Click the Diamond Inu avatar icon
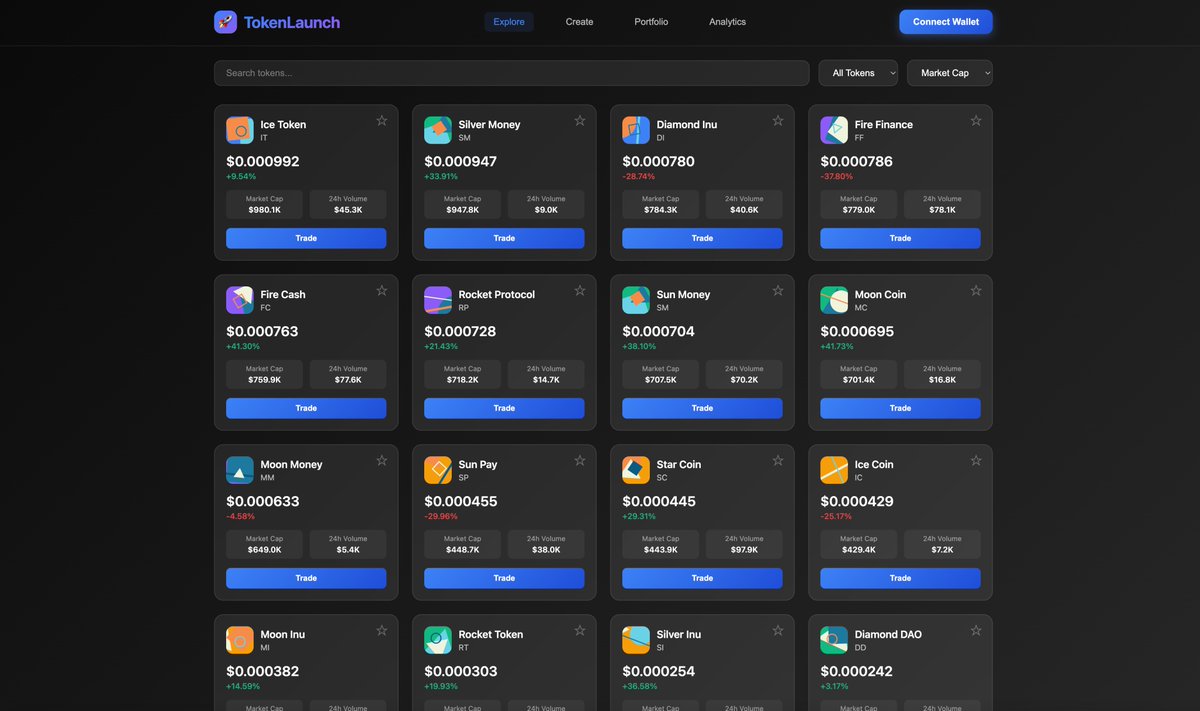This screenshot has width=1200, height=711. coord(636,130)
